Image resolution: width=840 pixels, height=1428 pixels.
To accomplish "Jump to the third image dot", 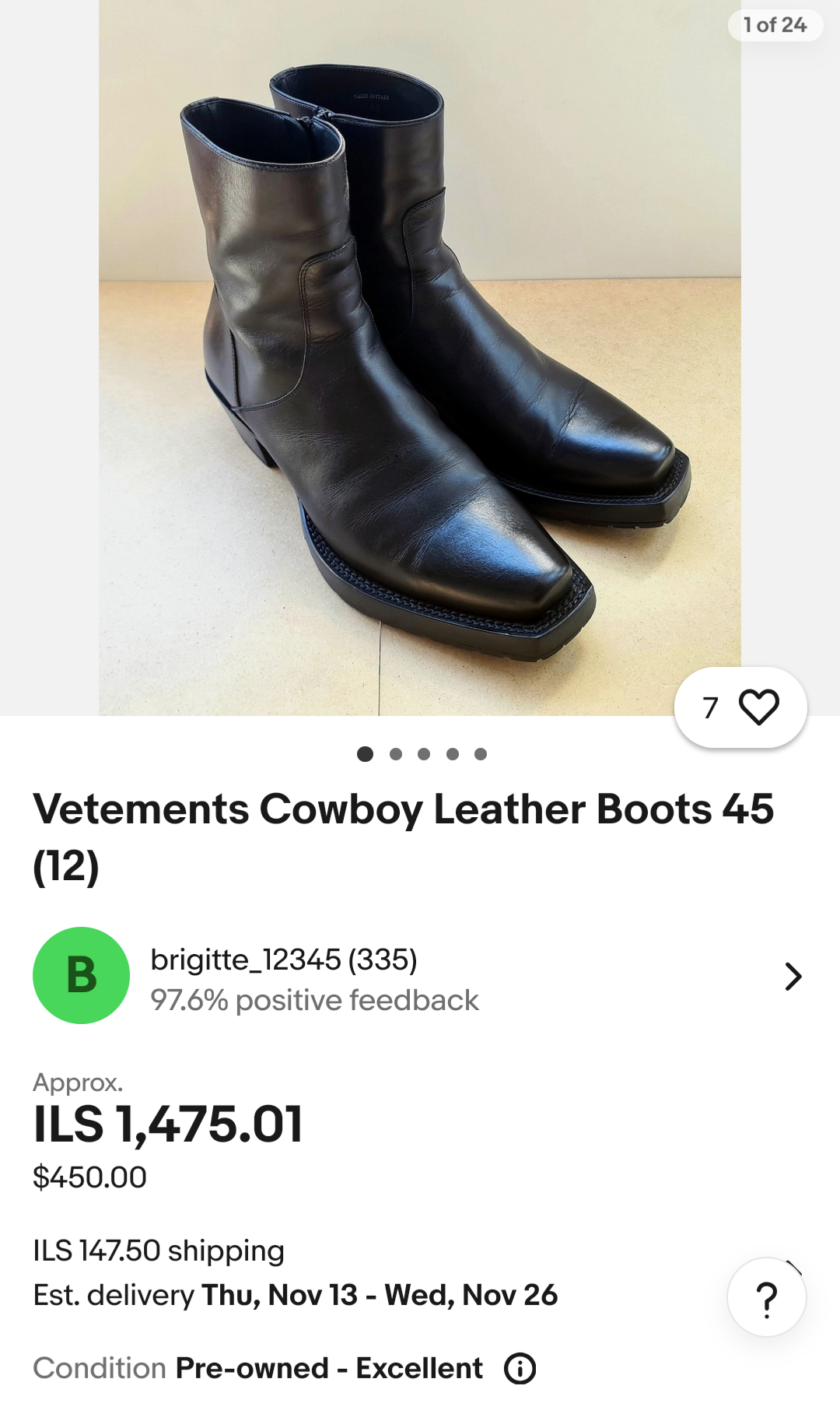I will 424,754.
